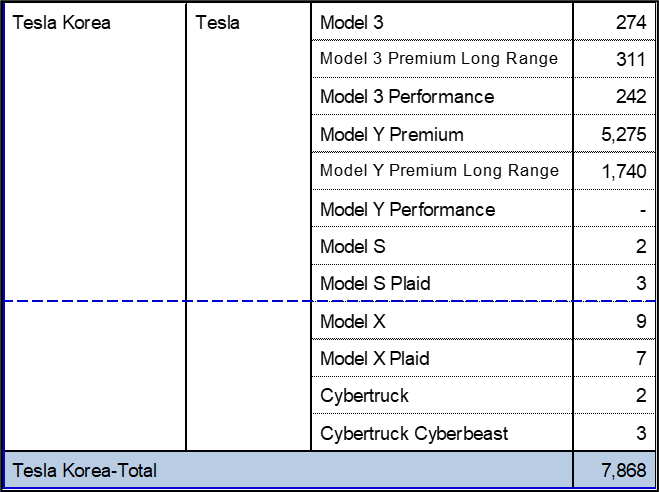
Task: Select Model Y Premium Long Range cell
Action: 442,171
